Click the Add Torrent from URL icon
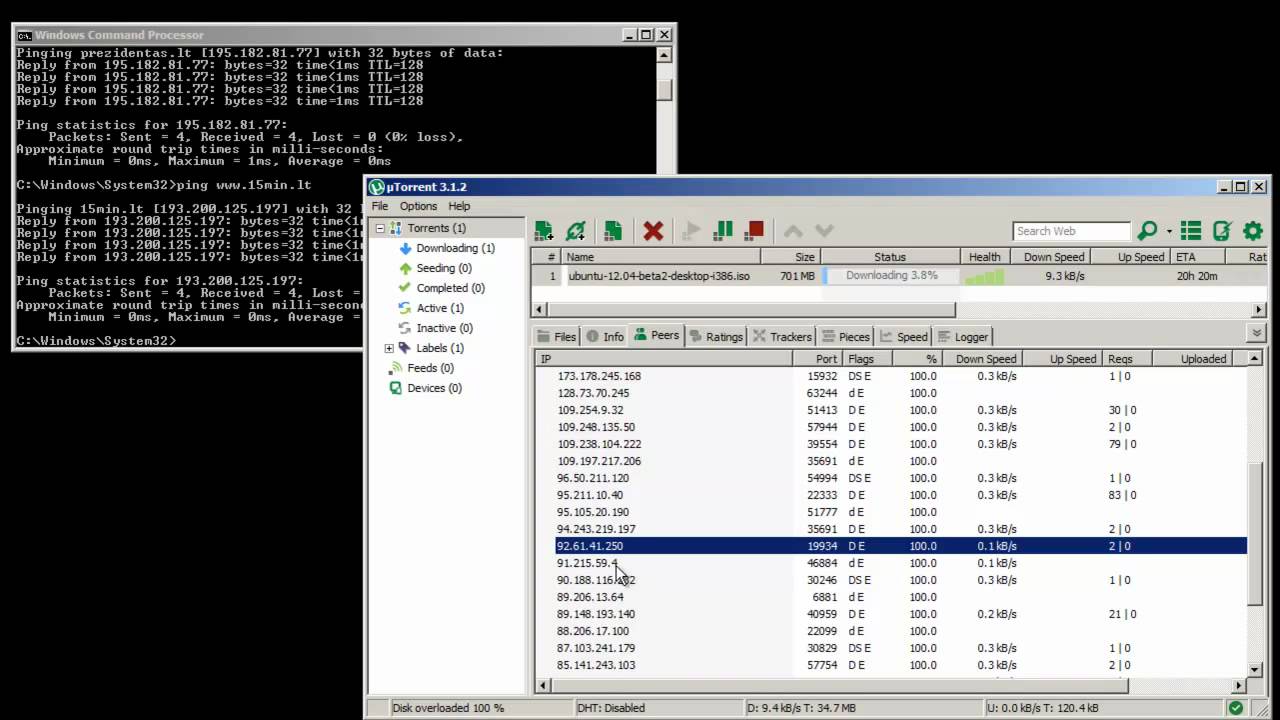Image resolution: width=1280 pixels, height=720 pixels. coord(576,231)
